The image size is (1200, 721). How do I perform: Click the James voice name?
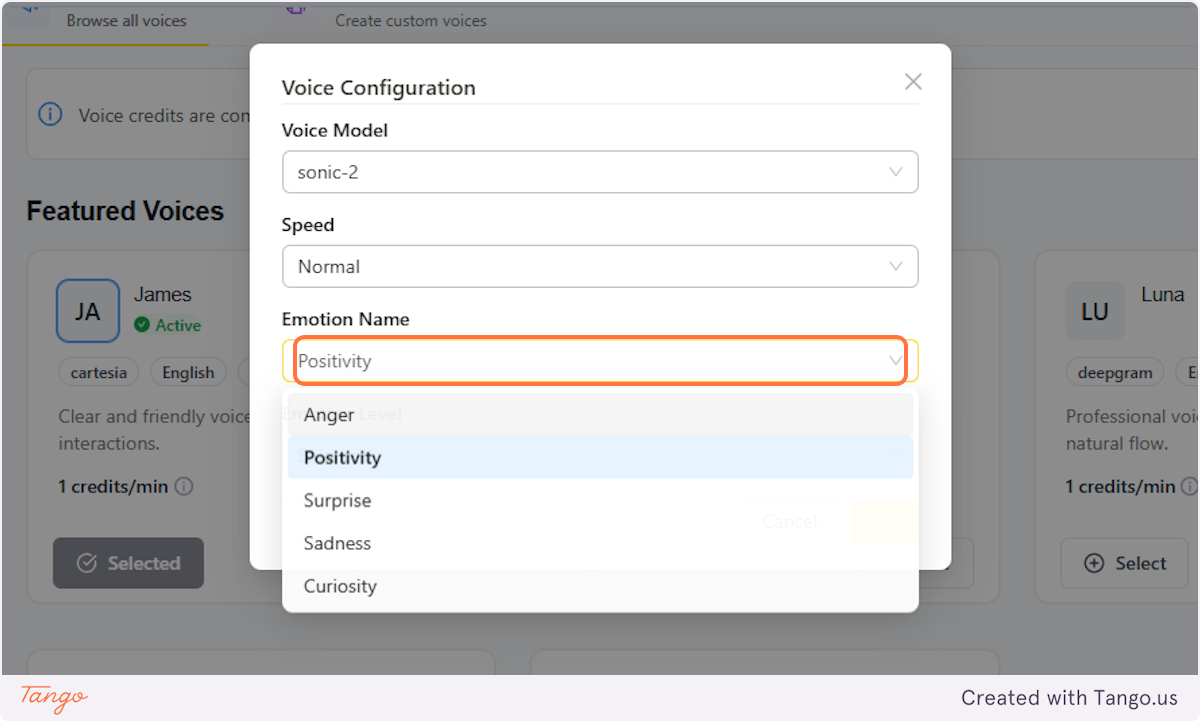coord(163,294)
